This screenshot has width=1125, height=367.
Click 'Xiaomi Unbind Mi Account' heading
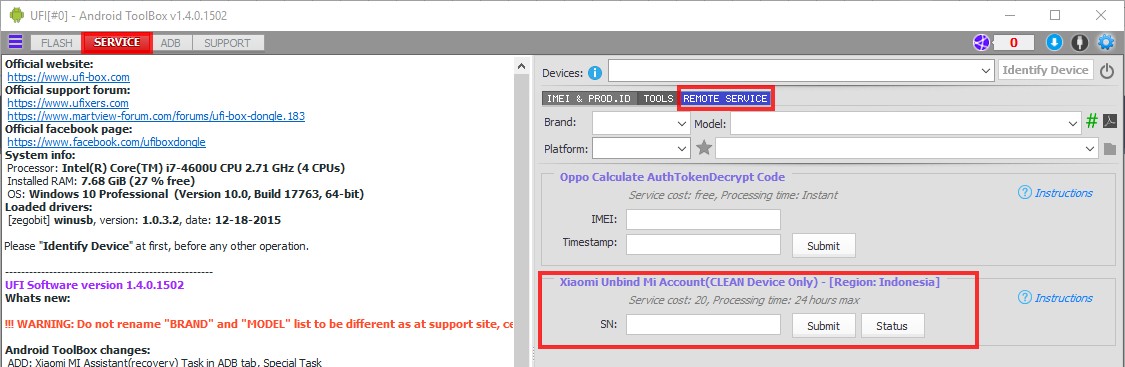click(750, 282)
